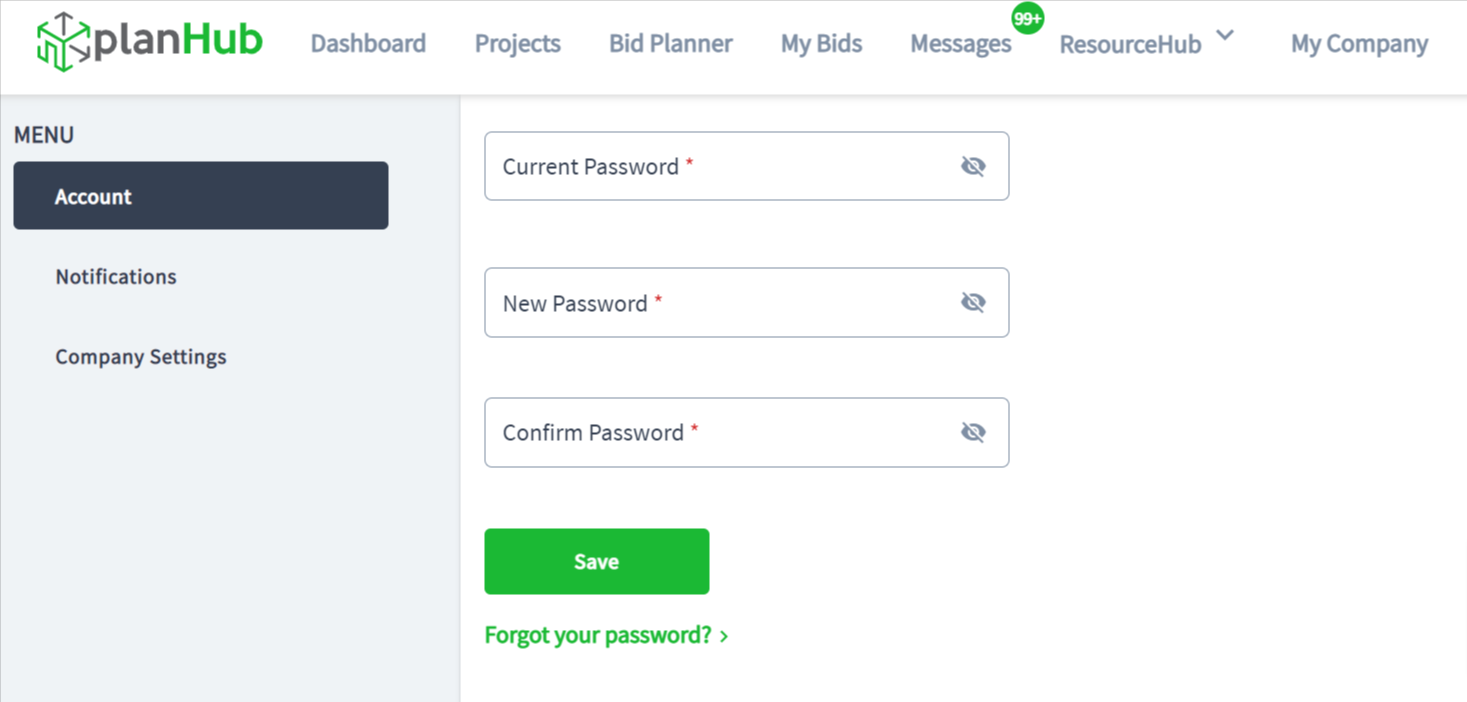Open the Messages notification badge

coord(1026,17)
